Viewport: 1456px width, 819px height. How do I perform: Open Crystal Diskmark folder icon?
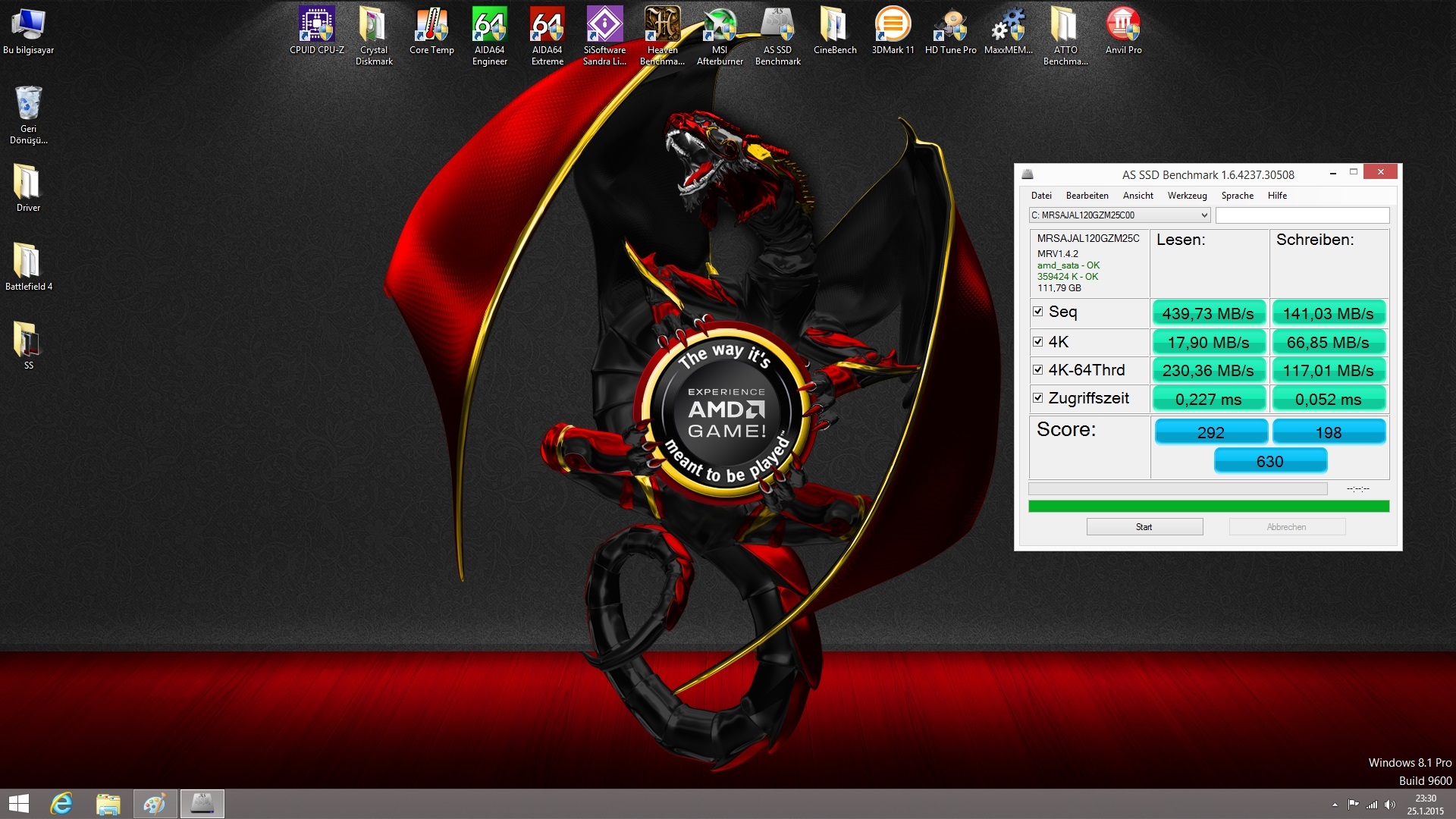[374, 36]
